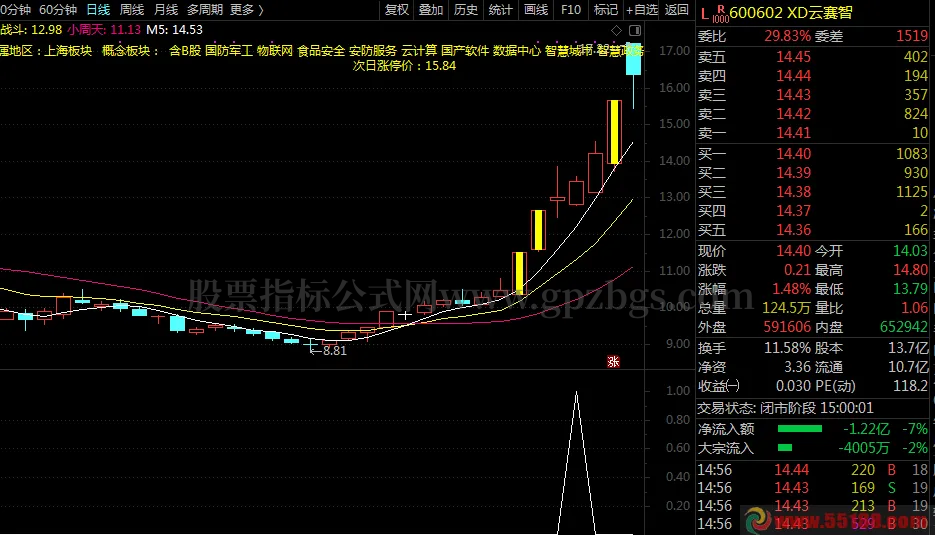Click the diamond icon above the chart
The height and width of the screenshot is (535, 935).
click(616, 29)
